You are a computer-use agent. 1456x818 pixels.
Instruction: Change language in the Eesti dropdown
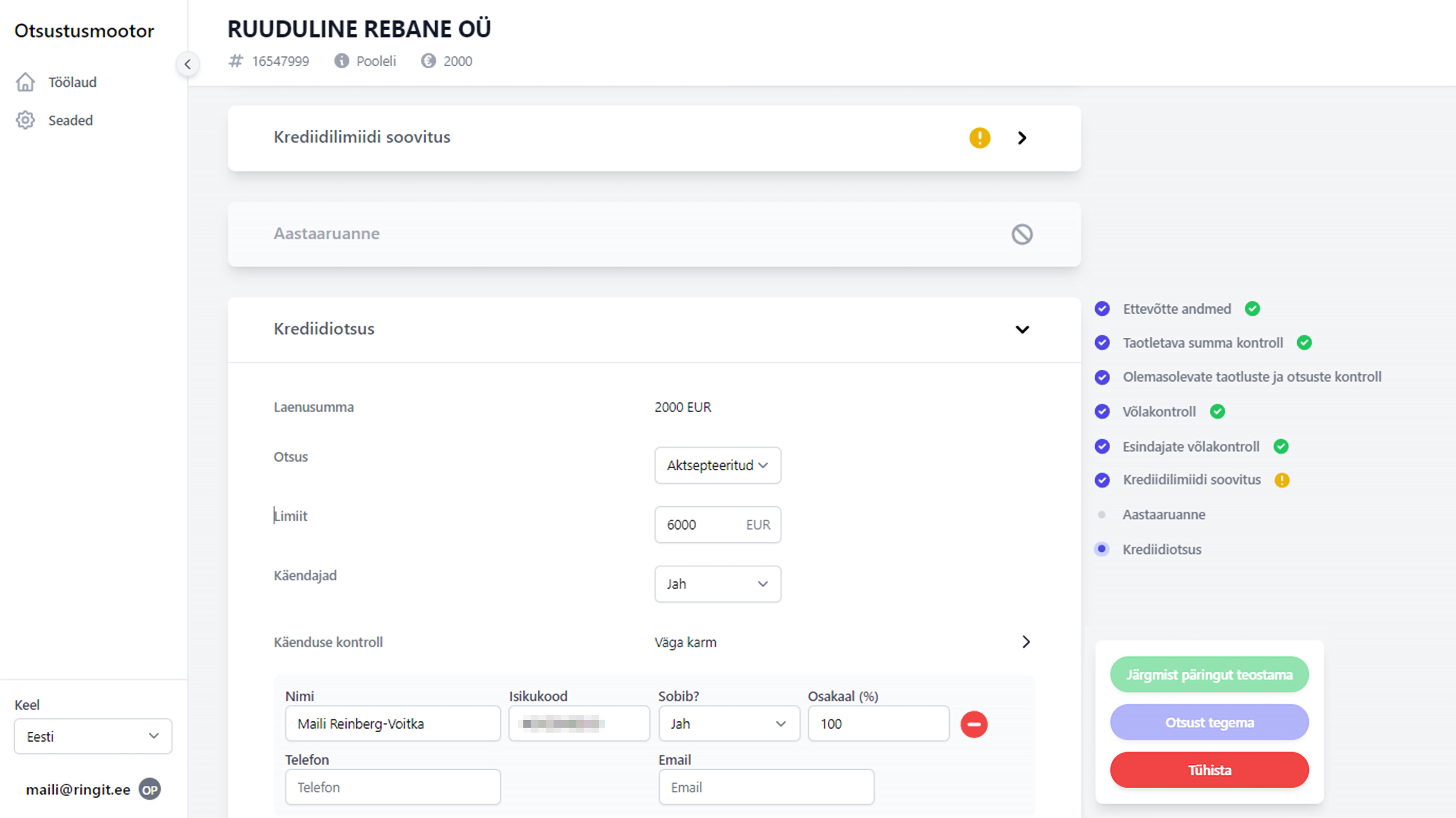[92, 736]
